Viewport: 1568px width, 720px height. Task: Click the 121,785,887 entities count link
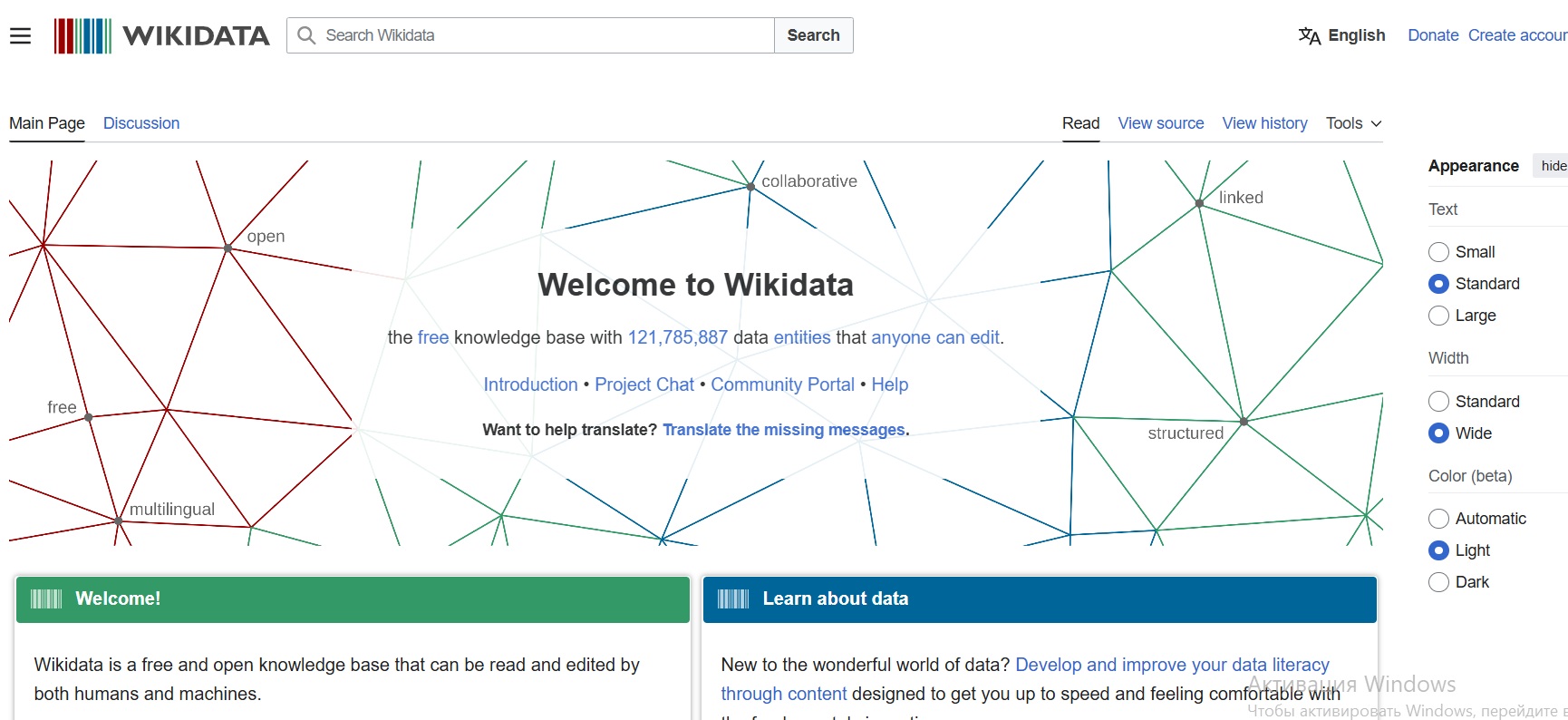(x=678, y=337)
